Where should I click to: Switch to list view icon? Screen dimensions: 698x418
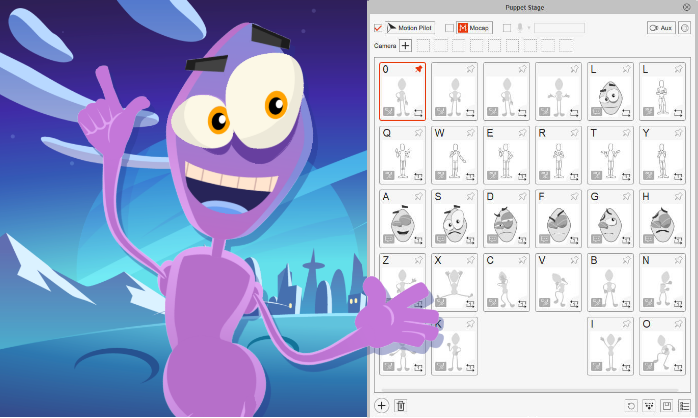click(684, 405)
